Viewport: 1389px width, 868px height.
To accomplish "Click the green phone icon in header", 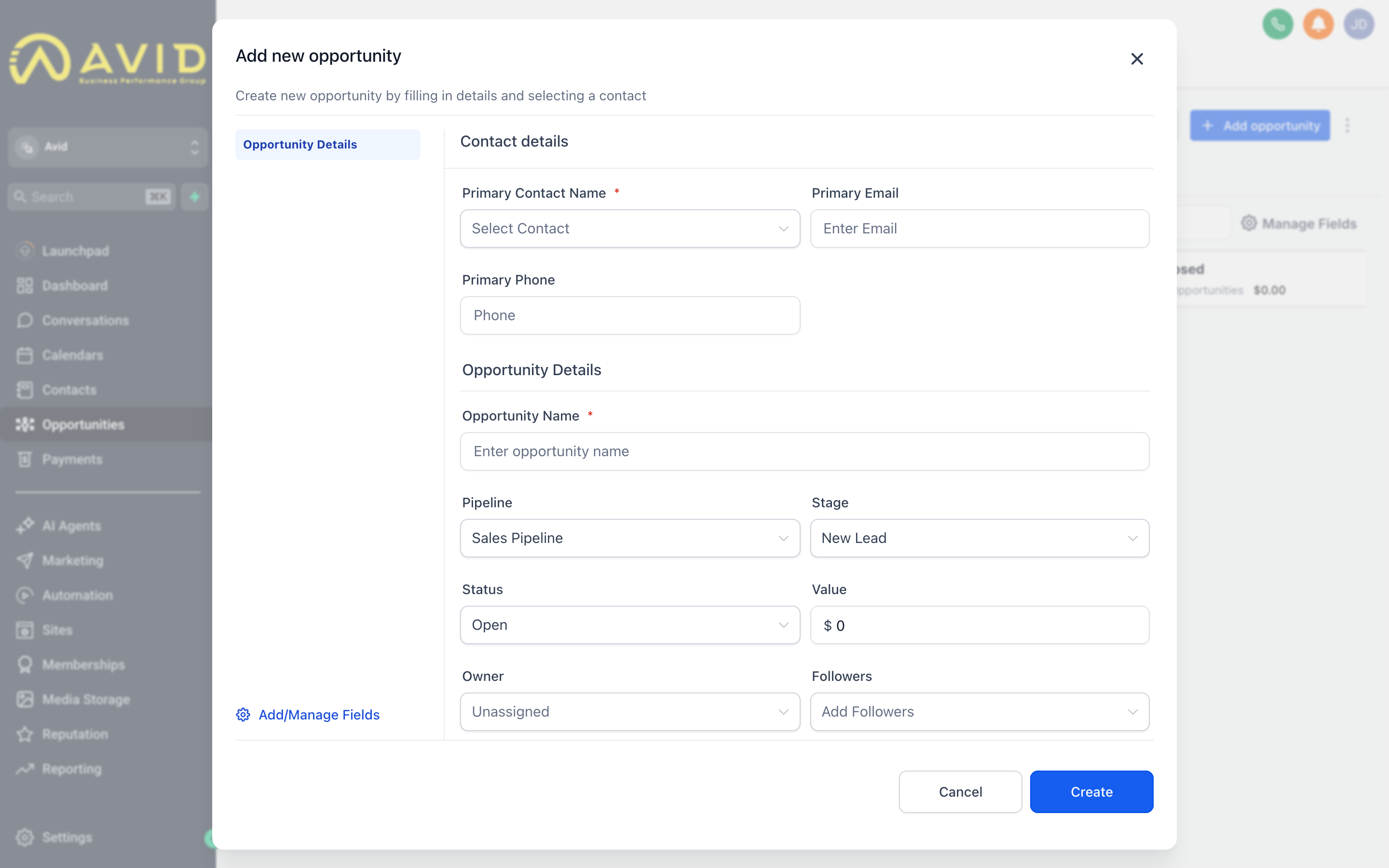I will 1278,24.
